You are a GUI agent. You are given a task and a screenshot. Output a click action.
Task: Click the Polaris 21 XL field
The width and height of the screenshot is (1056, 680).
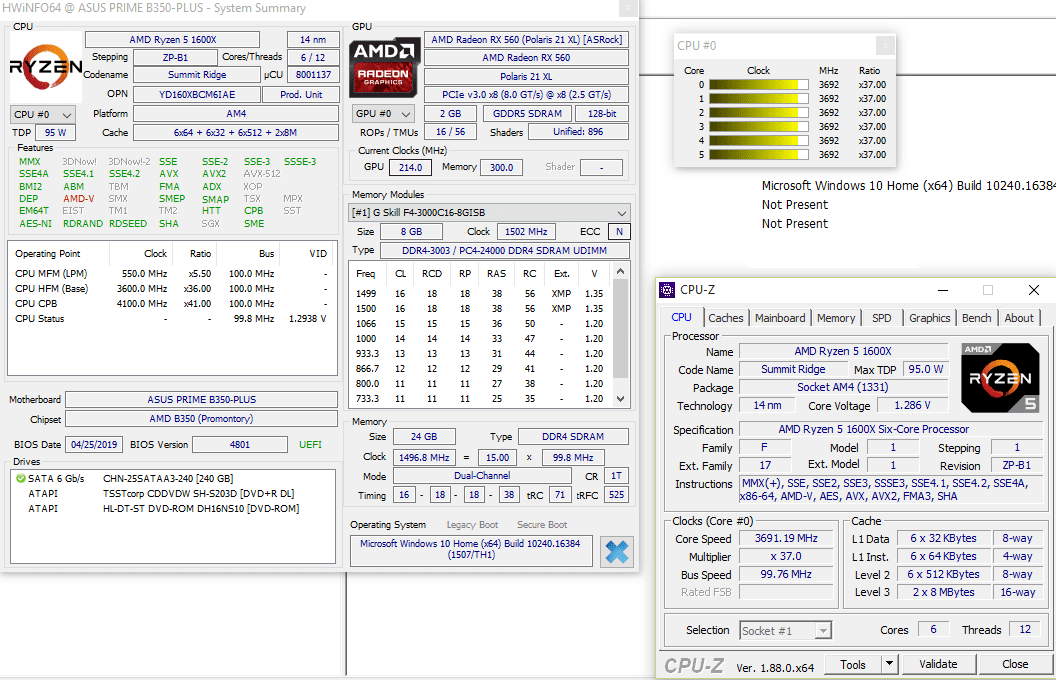coord(526,77)
